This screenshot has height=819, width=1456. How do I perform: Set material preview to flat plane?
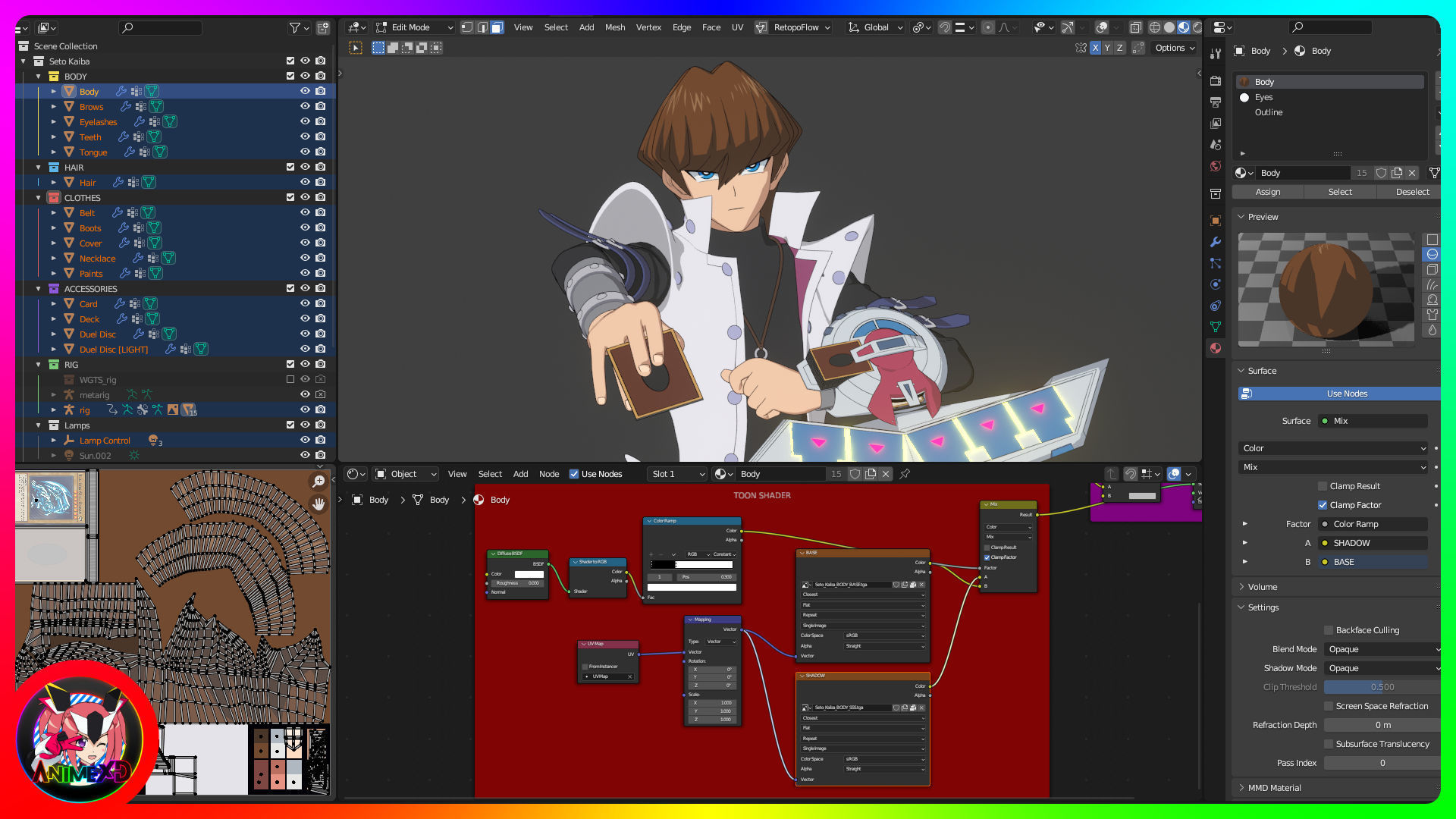[x=1432, y=240]
